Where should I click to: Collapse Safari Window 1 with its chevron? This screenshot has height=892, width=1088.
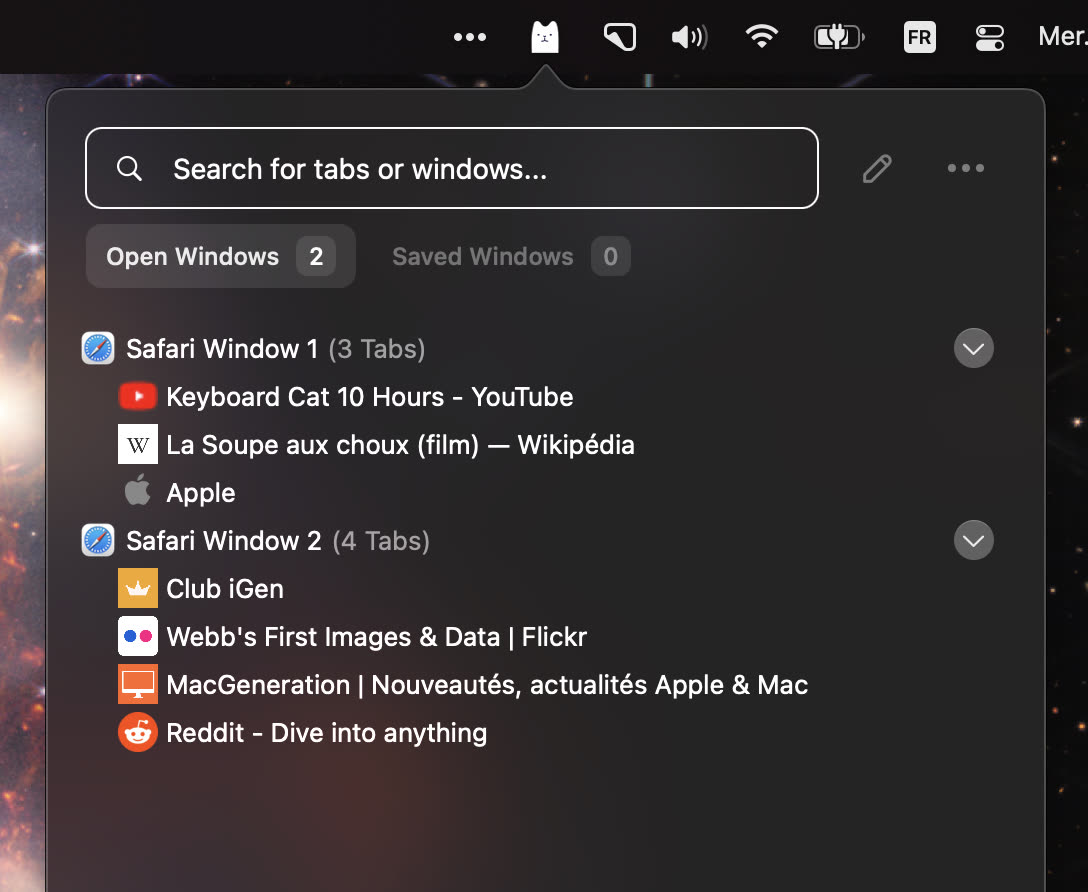click(974, 348)
